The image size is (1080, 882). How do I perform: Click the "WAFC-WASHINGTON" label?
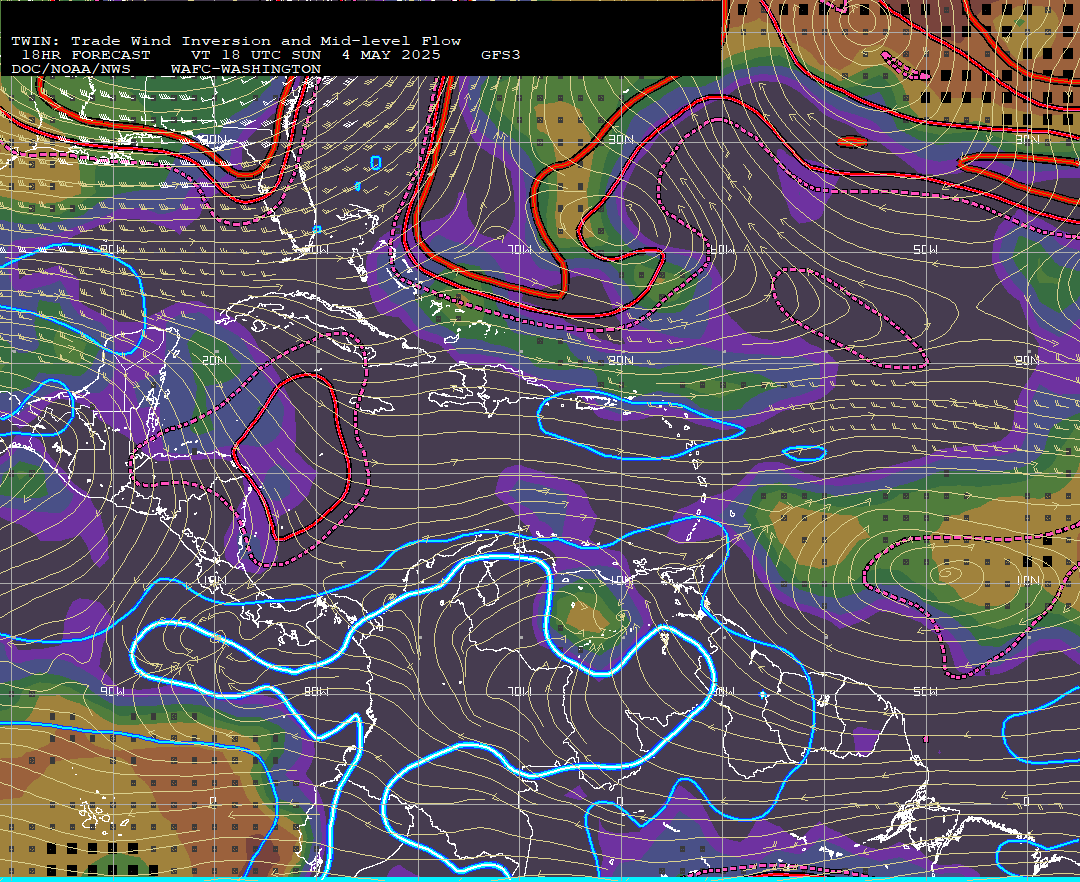point(246,70)
